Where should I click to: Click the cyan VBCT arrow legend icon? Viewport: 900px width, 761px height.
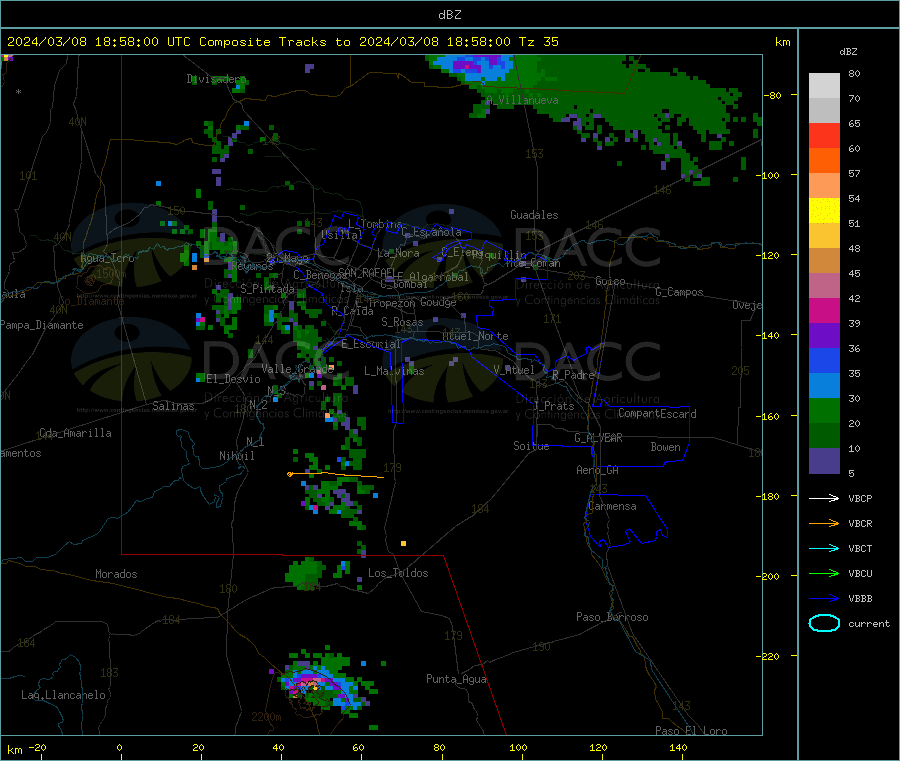click(x=824, y=548)
